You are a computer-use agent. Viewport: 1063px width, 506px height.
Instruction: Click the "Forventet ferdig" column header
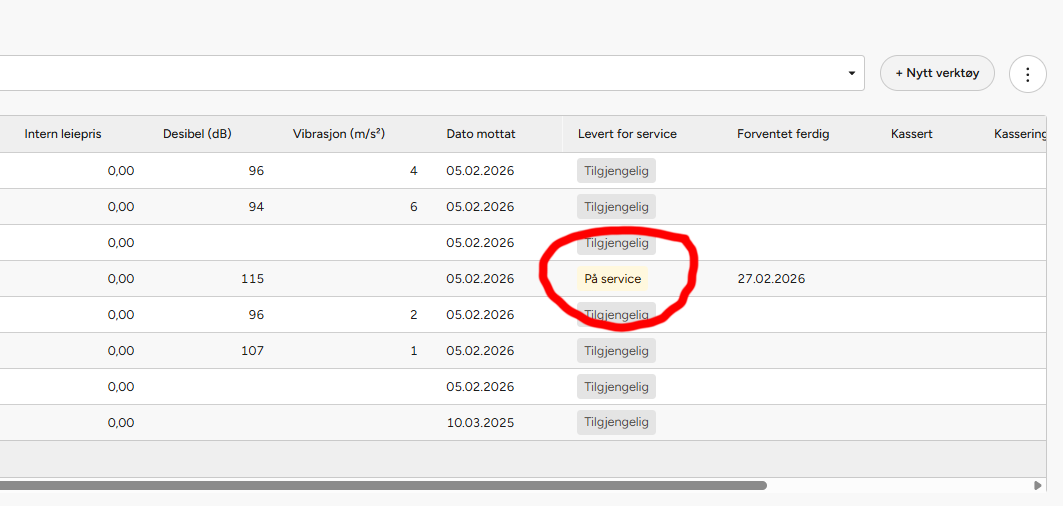click(783, 134)
